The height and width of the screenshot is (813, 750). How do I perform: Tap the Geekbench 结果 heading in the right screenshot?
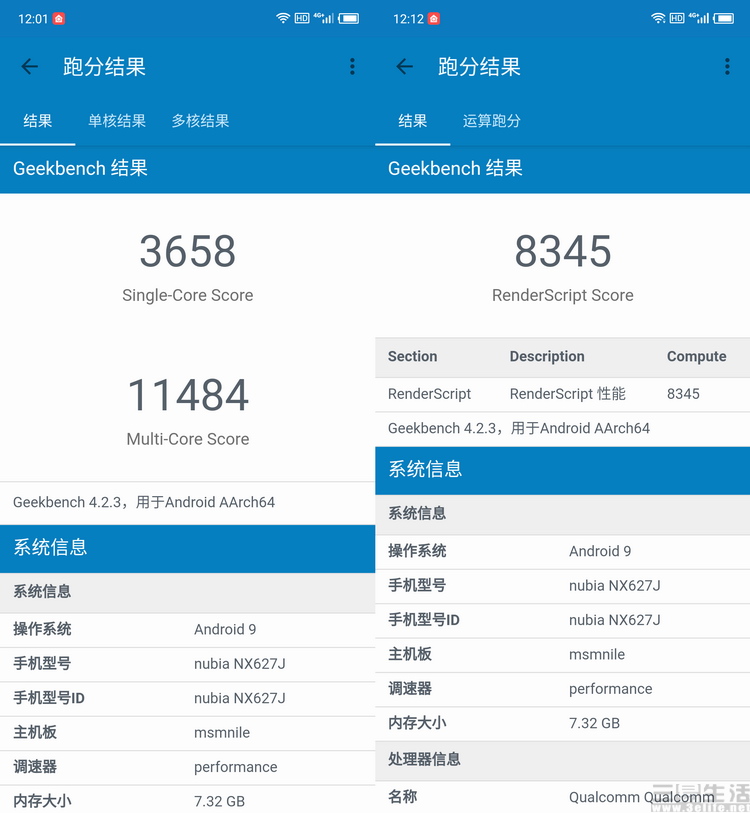click(x=455, y=169)
